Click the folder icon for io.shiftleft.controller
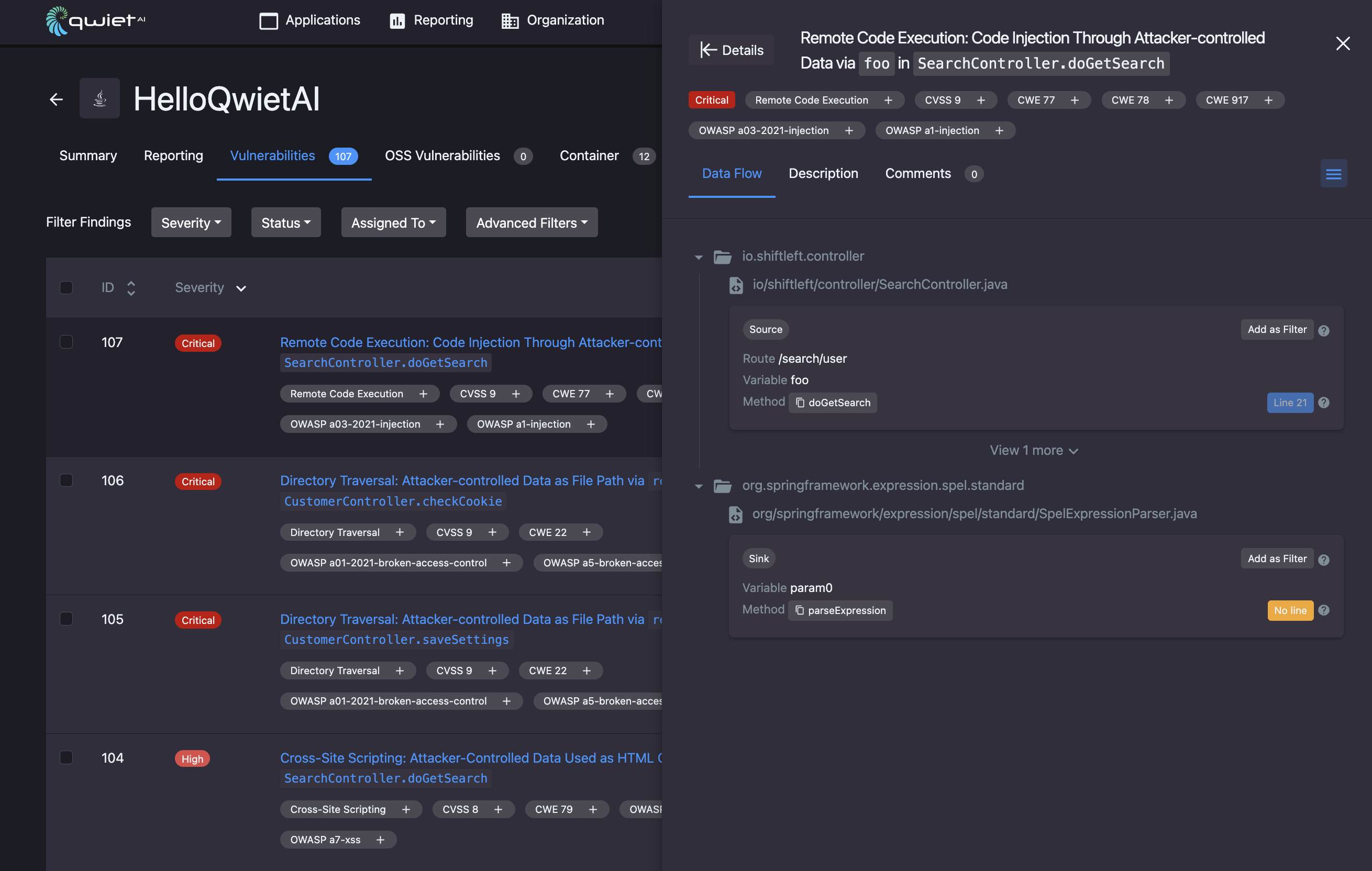The height and width of the screenshot is (871, 1372). tap(722, 255)
